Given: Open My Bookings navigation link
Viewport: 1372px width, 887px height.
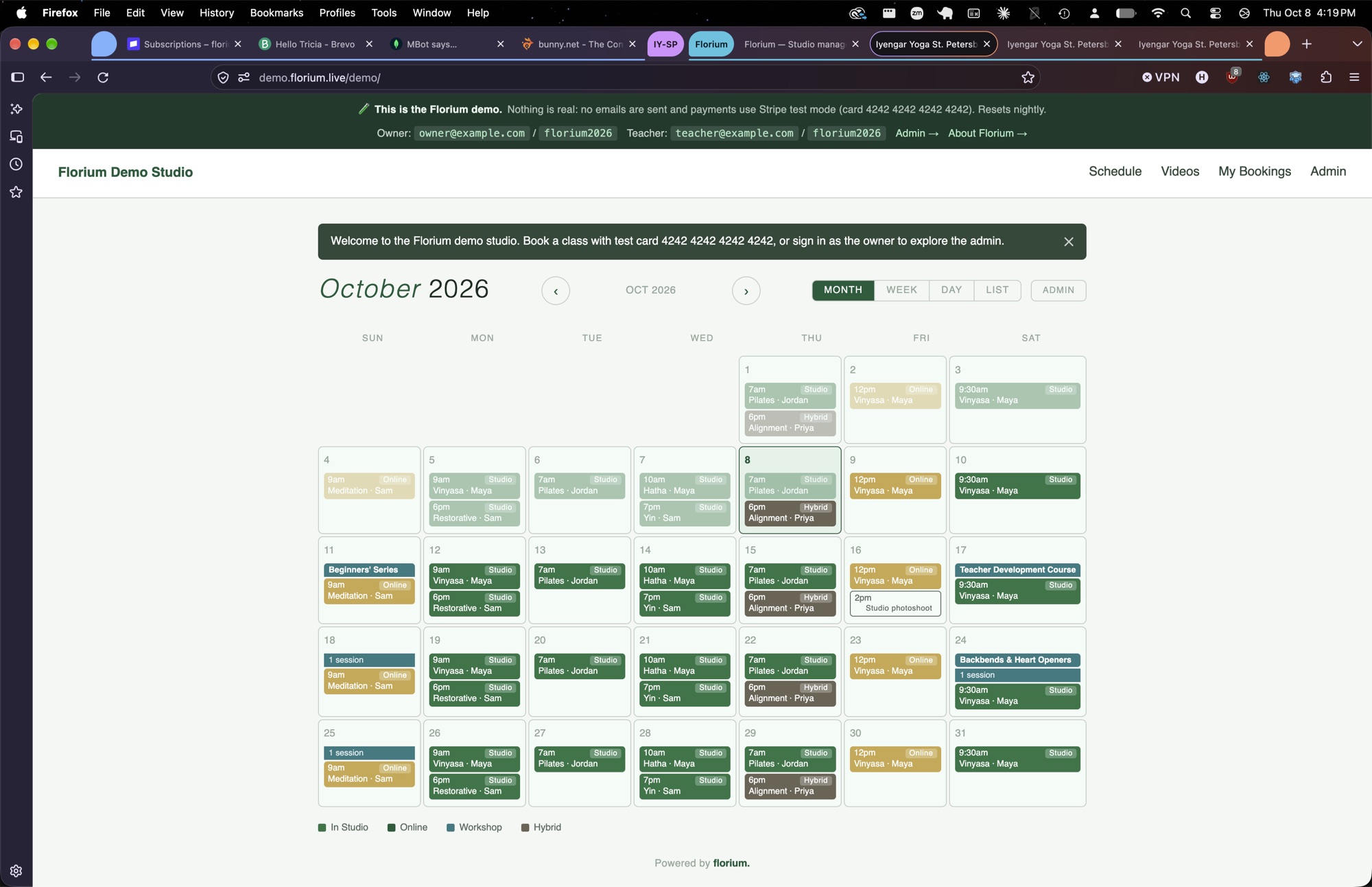Looking at the screenshot, I should point(1255,172).
